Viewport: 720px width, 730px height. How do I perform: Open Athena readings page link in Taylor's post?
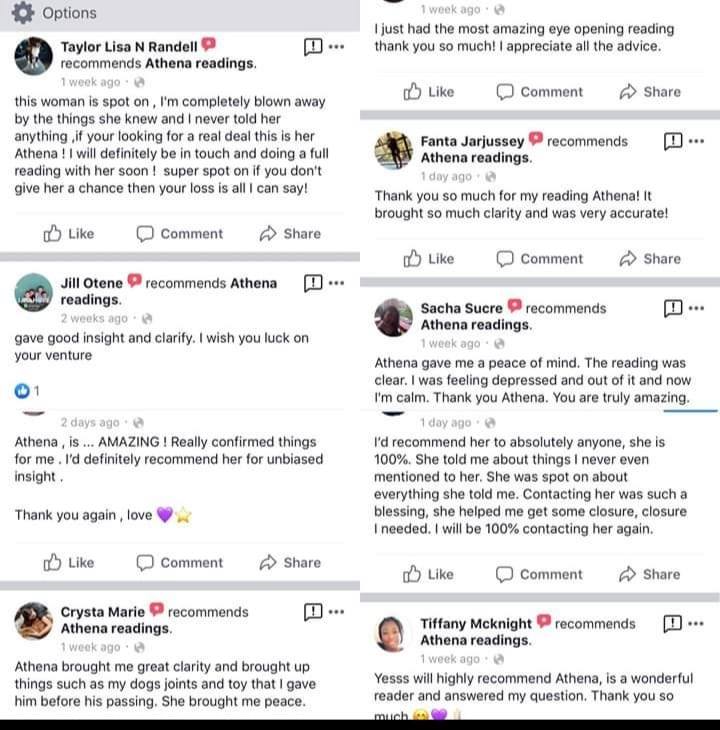pos(200,63)
